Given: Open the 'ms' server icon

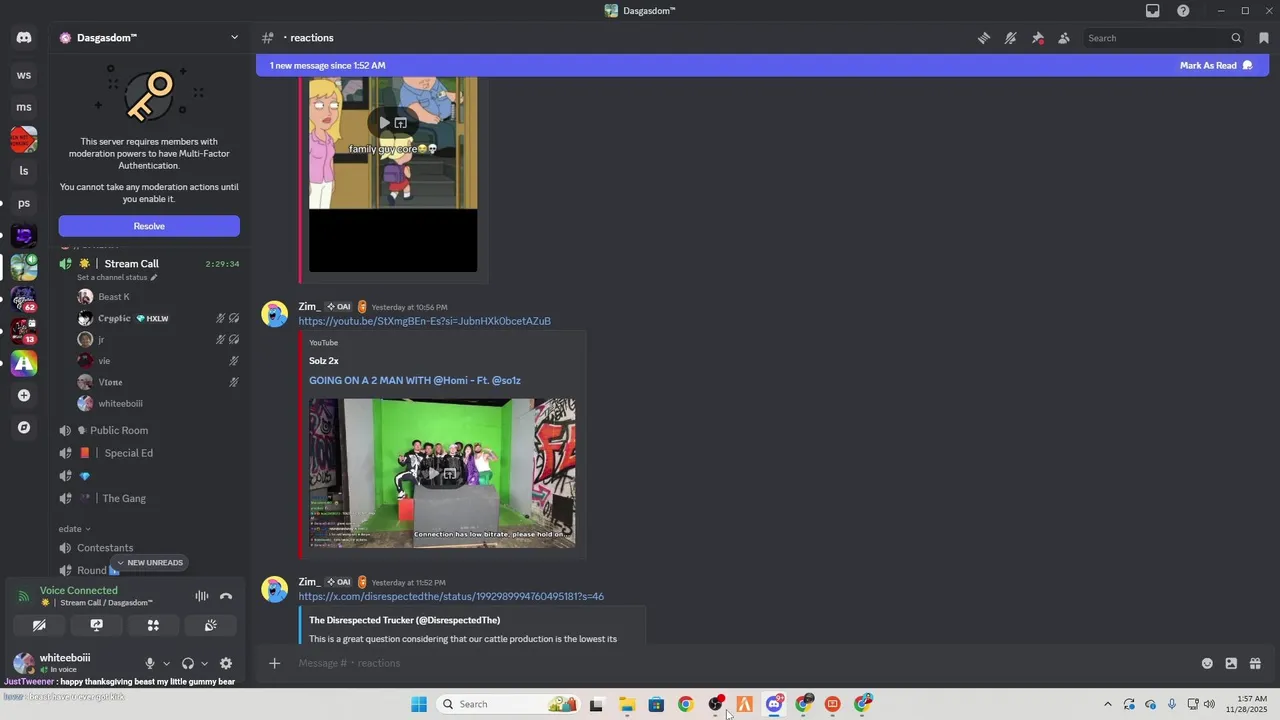Looking at the screenshot, I should tap(24, 107).
